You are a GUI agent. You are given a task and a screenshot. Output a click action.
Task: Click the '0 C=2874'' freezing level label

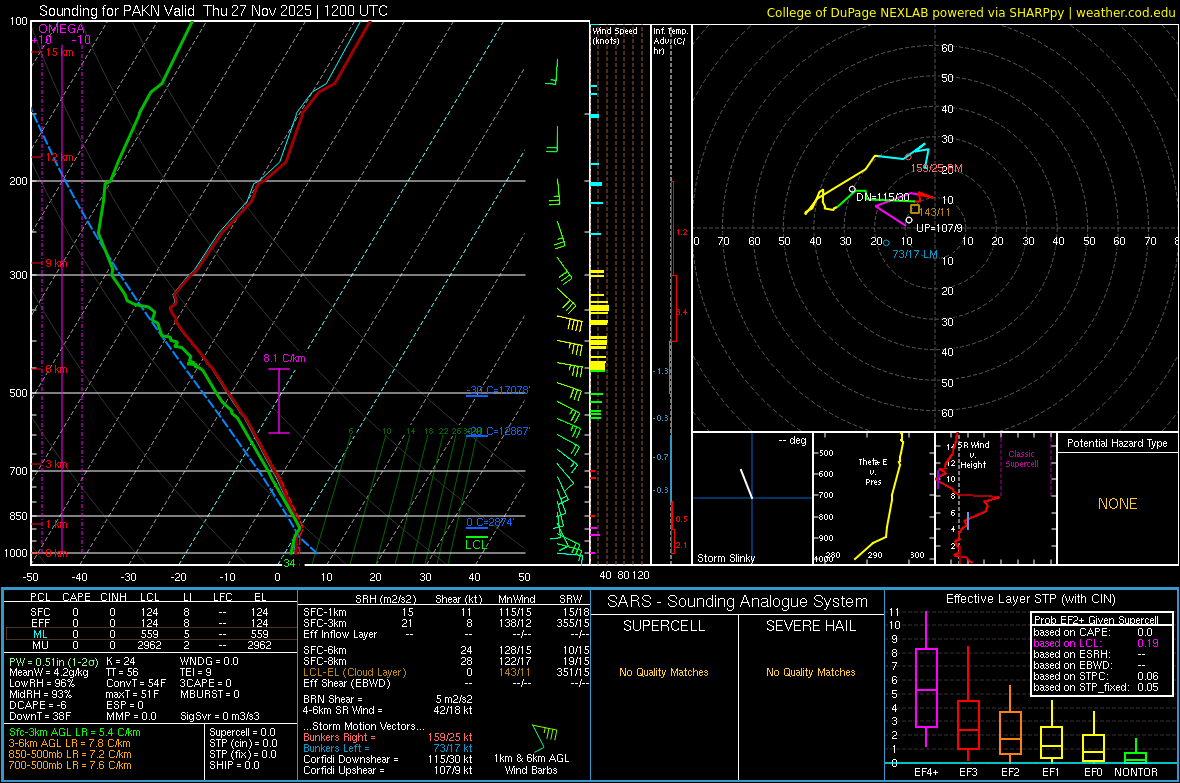[x=490, y=522]
